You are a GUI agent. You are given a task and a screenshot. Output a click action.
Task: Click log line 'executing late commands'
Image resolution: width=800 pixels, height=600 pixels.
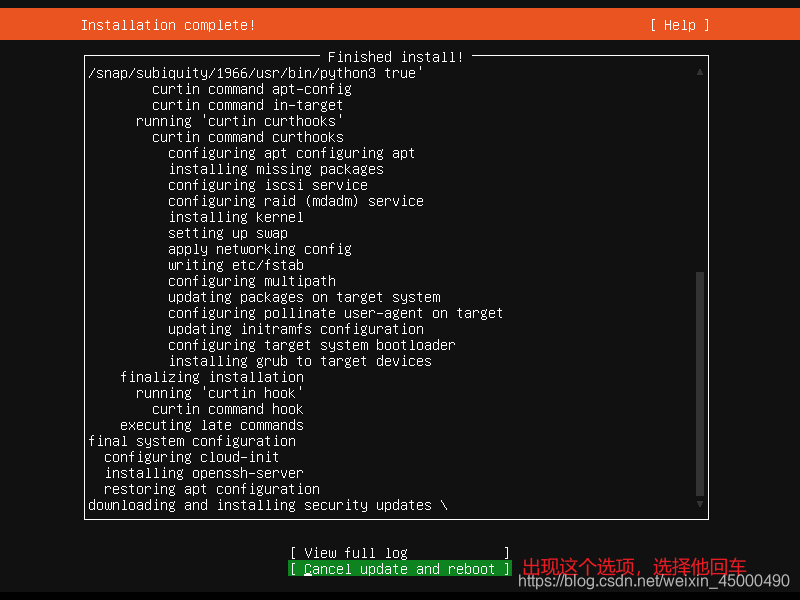pyautogui.click(x=212, y=425)
